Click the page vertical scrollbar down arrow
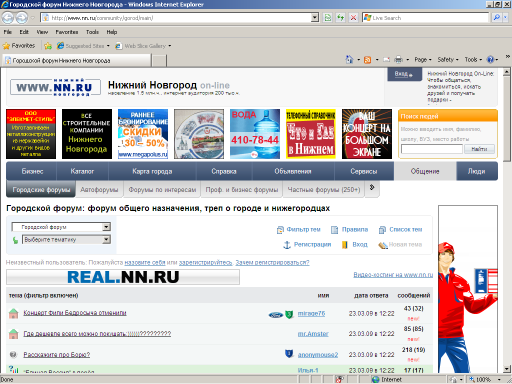This screenshot has width=512, height=384. coord(507,369)
